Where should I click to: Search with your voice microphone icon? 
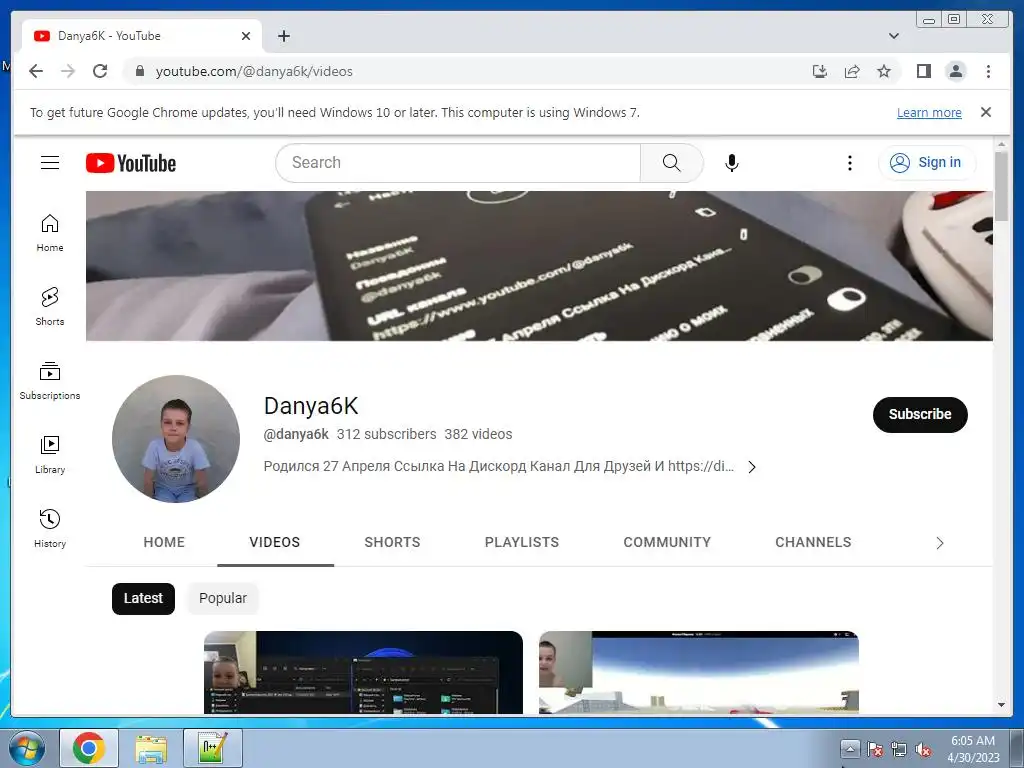pos(731,163)
